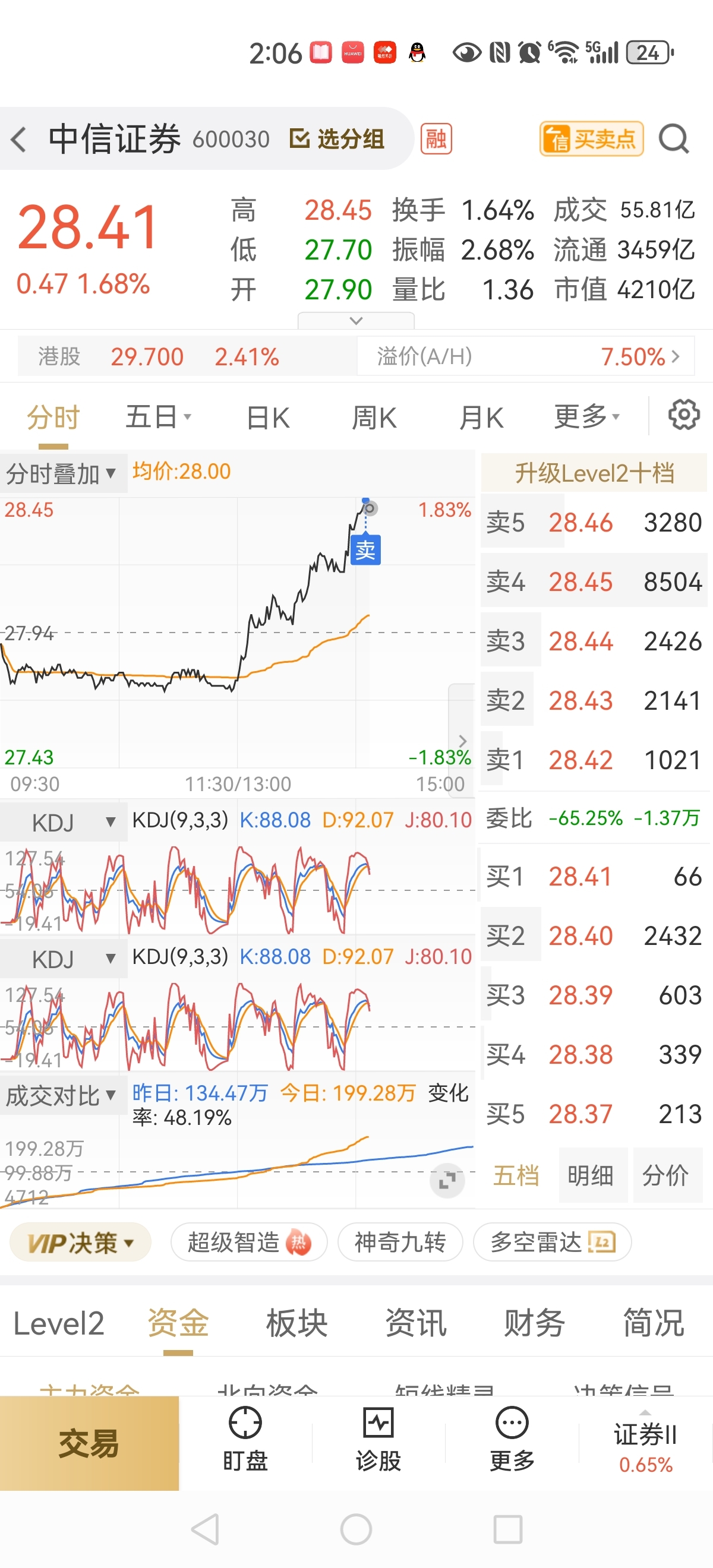This screenshot has width=713, height=1568.
Task: Tap the 委比 -65.25% row
Action: [594, 817]
